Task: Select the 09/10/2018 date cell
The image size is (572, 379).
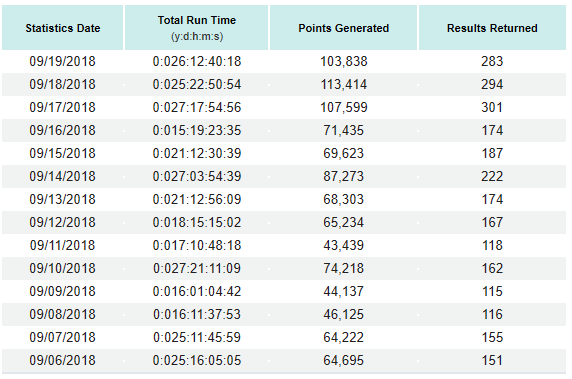Action: tap(62, 268)
